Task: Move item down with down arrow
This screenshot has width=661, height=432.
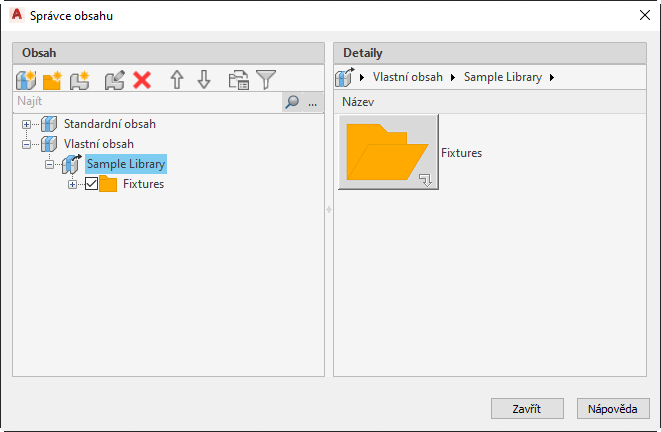Action: tap(204, 80)
